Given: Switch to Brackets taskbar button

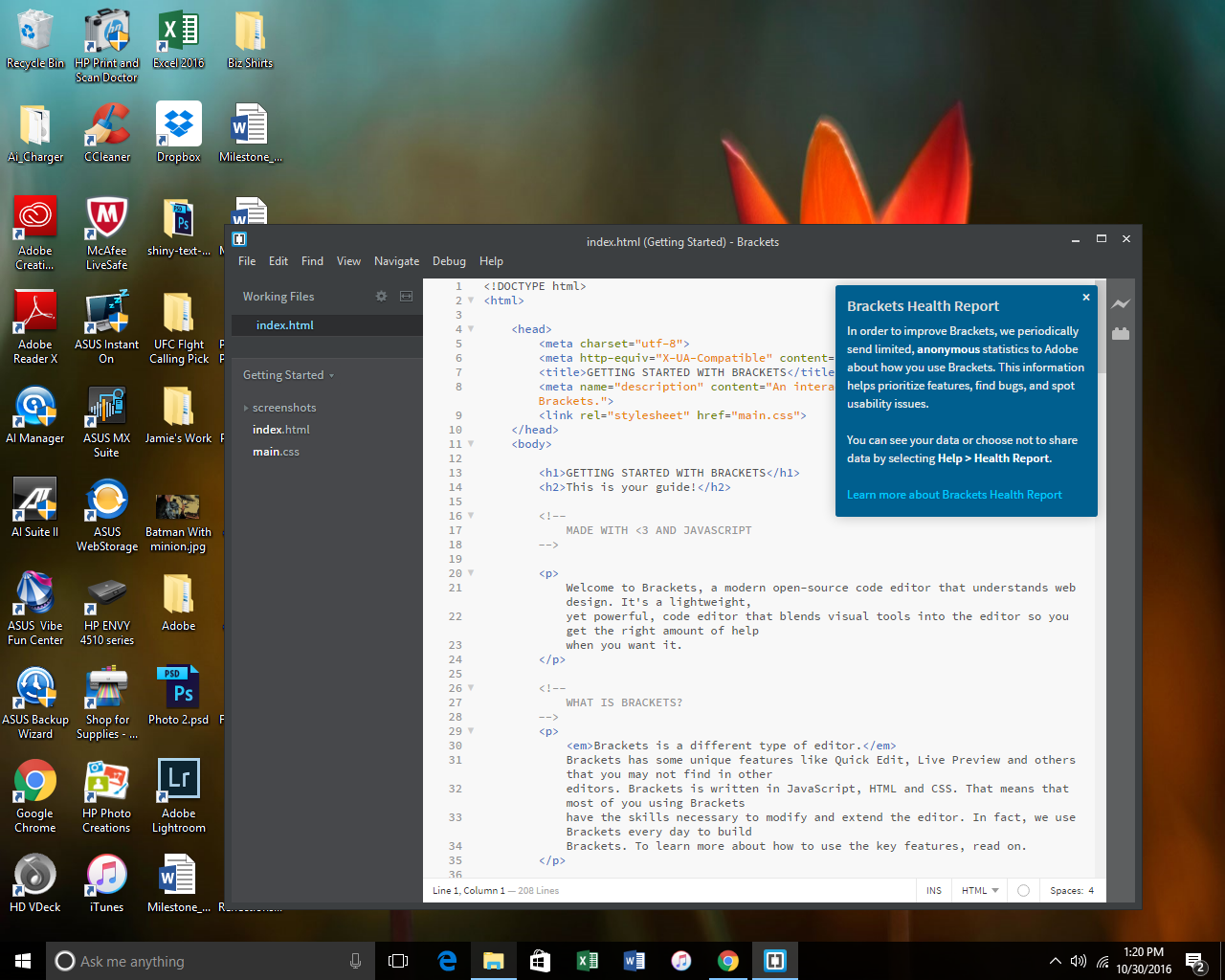Looking at the screenshot, I should click(775, 961).
